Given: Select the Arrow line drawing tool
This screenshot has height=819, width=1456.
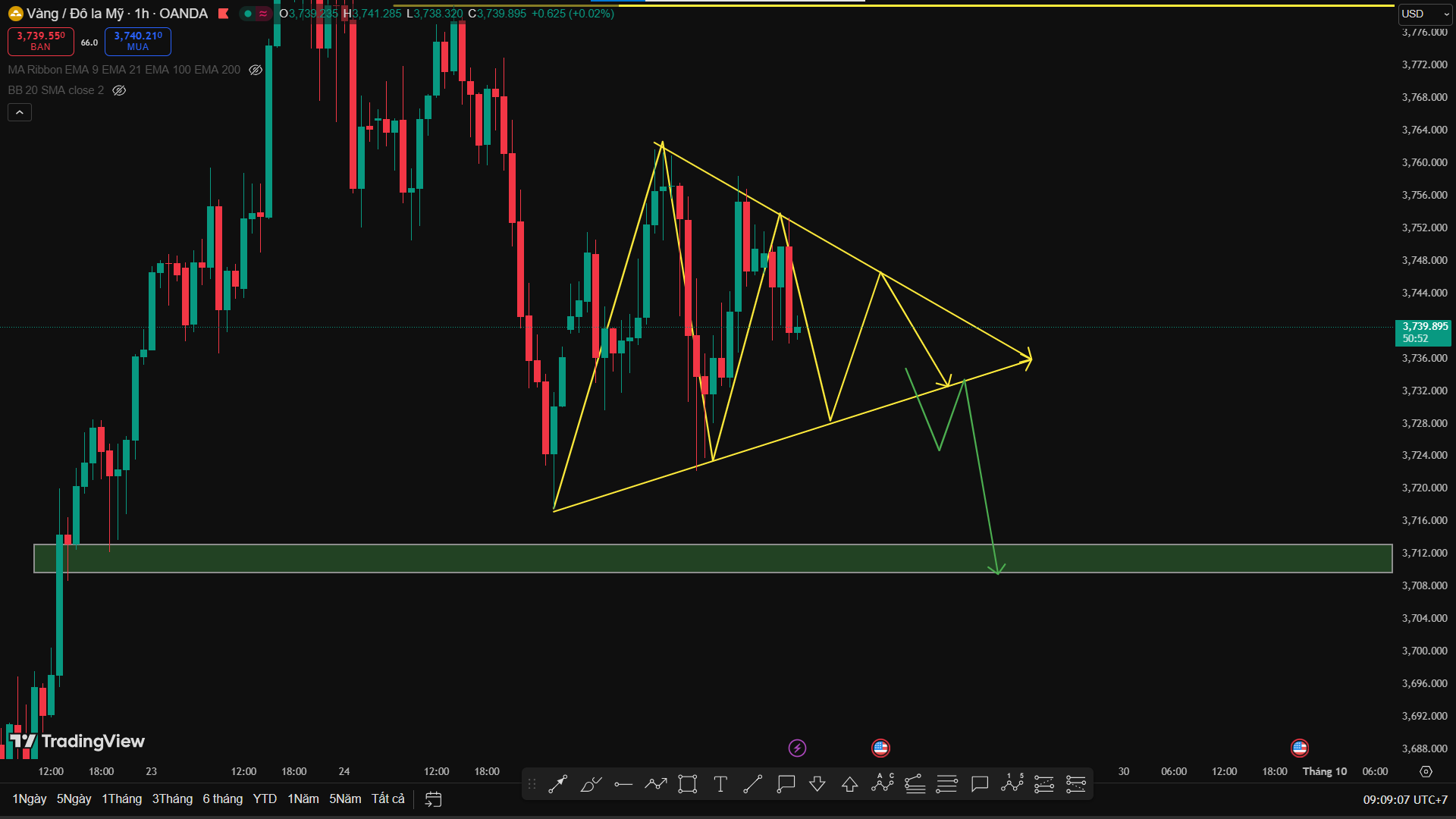Looking at the screenshot, I should click(558, 784).
